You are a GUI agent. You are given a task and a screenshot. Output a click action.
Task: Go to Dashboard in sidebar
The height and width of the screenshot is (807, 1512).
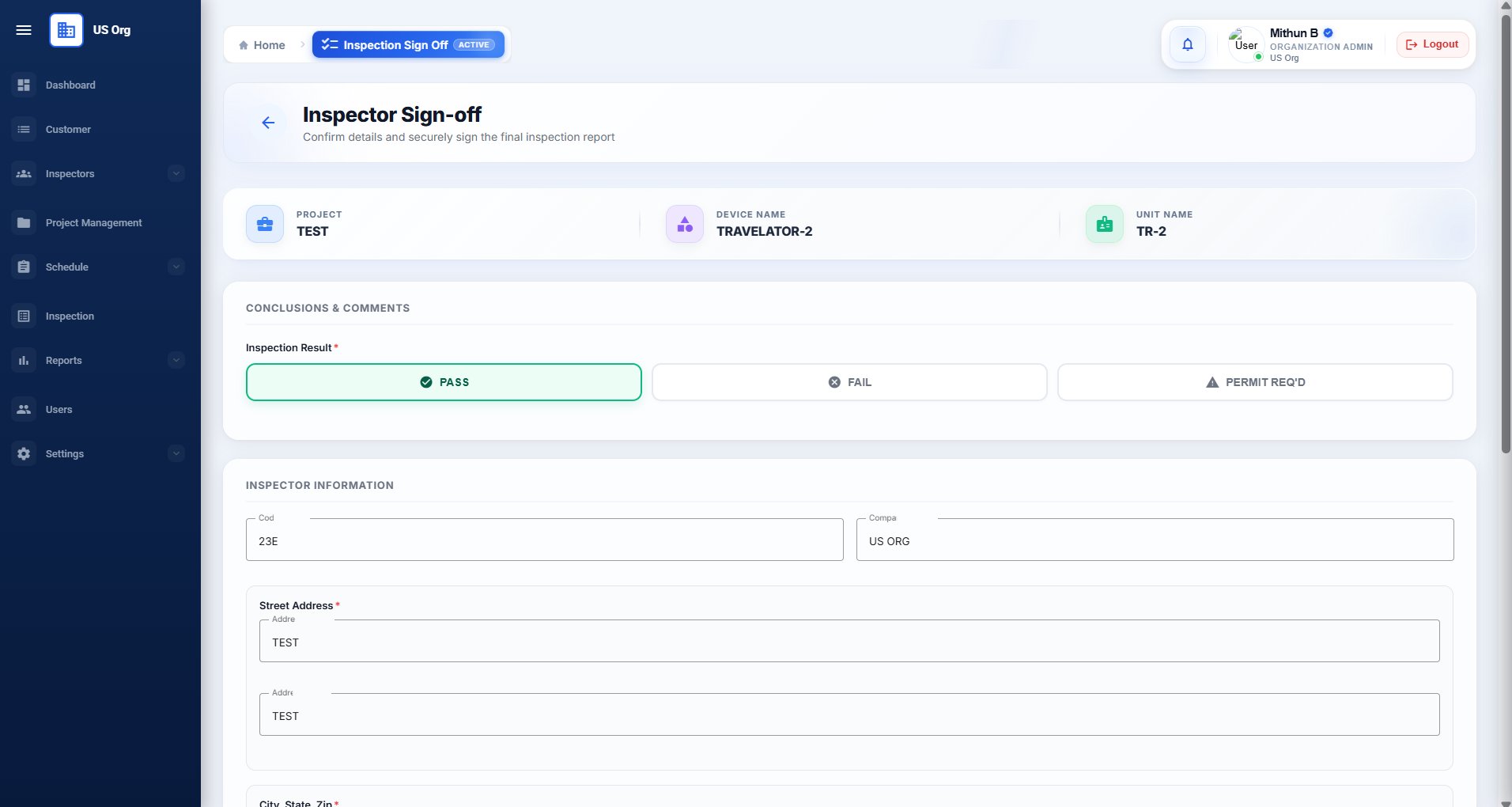70,85
